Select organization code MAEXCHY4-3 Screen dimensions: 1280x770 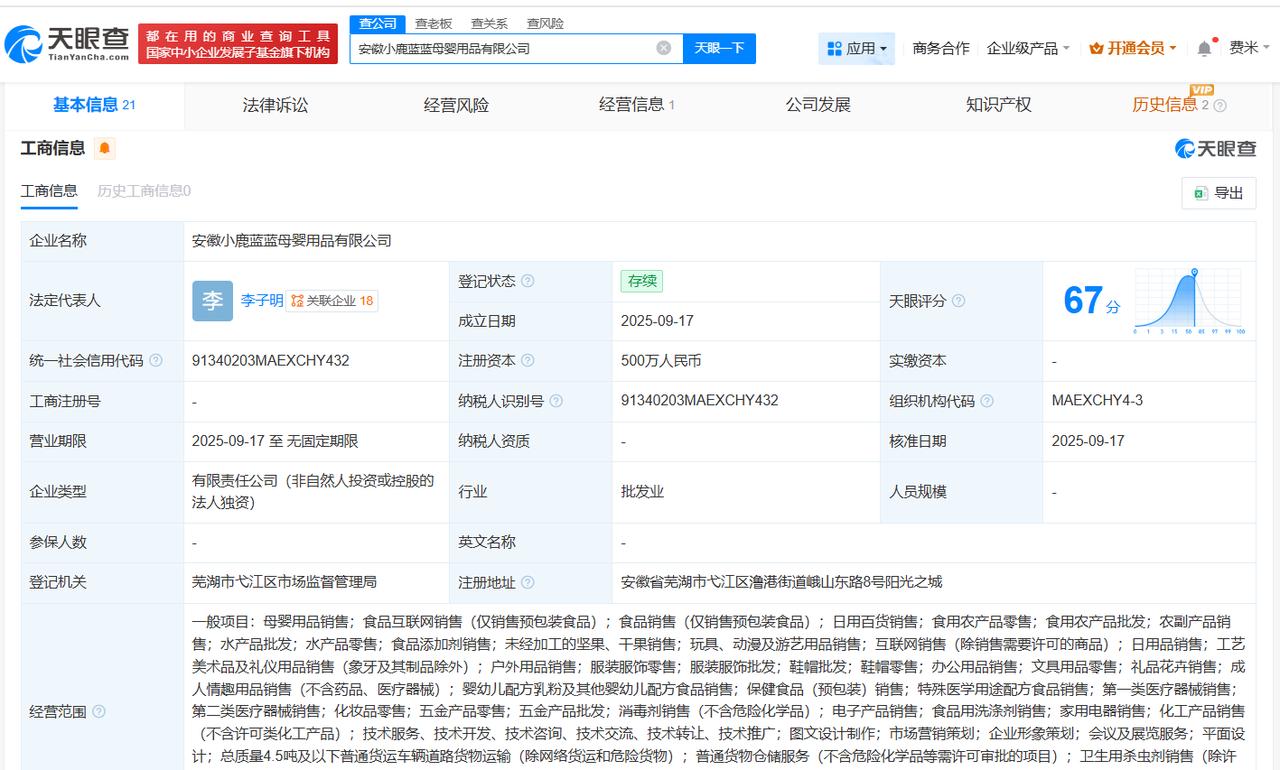pos(1097,401)
